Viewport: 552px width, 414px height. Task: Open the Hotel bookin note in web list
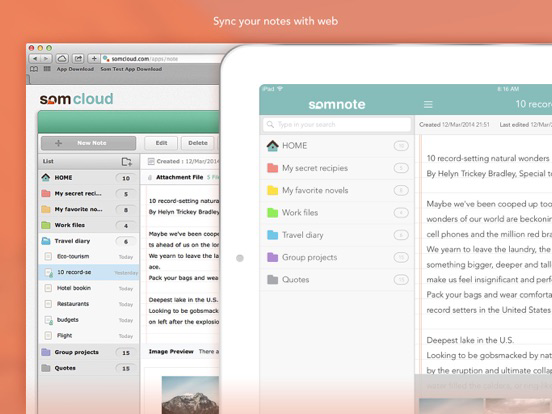coord(89,288)
